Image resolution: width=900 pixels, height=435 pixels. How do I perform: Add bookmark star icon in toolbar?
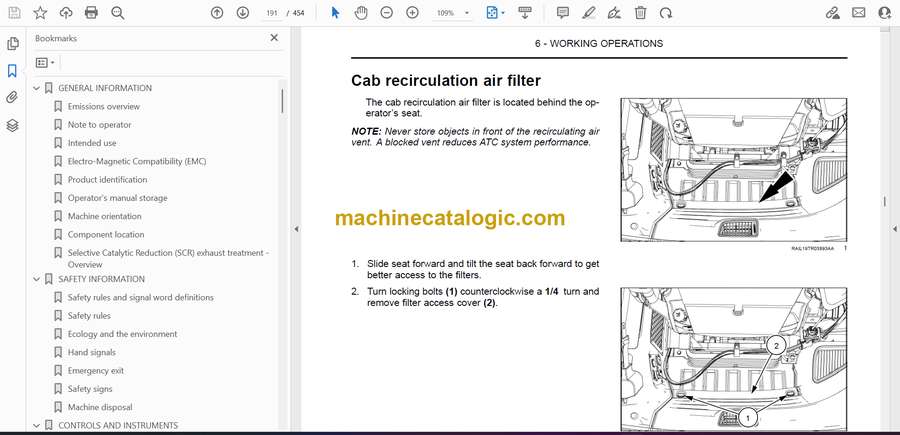coord(40,13)
